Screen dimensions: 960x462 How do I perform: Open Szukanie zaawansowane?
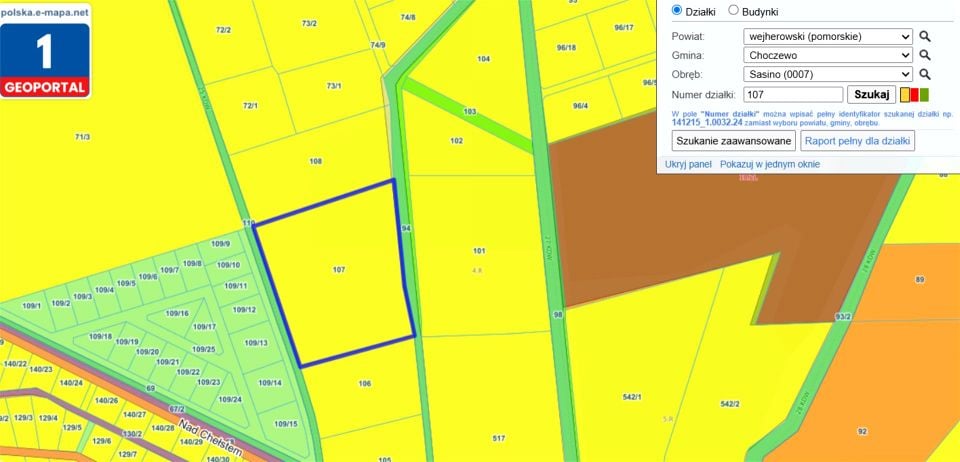pyautogui.click(x=733, y=141)
